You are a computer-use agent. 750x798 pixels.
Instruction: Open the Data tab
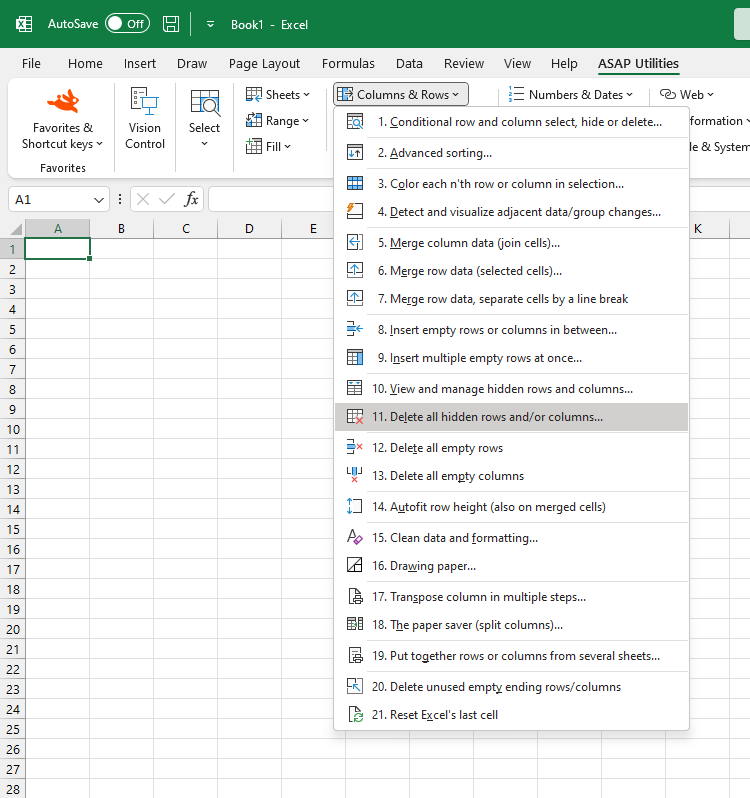click(409, 64)
